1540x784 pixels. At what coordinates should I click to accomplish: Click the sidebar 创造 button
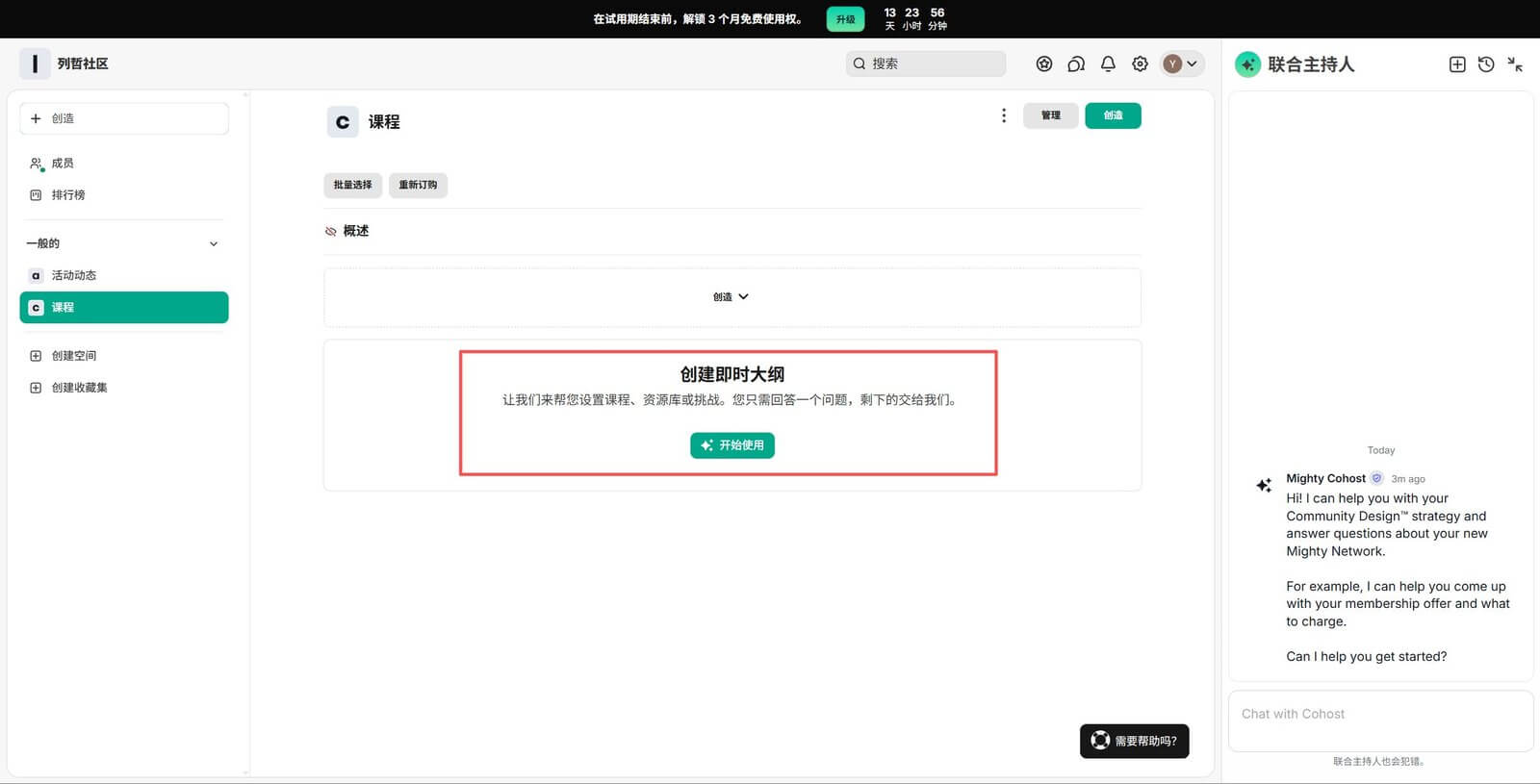(x=124, y=118)
